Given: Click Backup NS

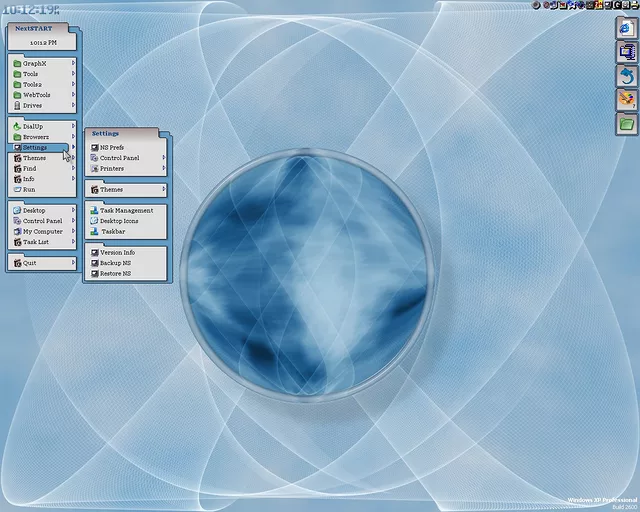Looking at the screenshot, I should (114, 263).
